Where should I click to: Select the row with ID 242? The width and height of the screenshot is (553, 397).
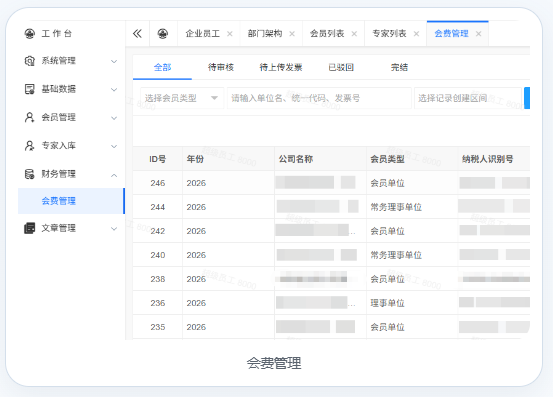point(331,231)
